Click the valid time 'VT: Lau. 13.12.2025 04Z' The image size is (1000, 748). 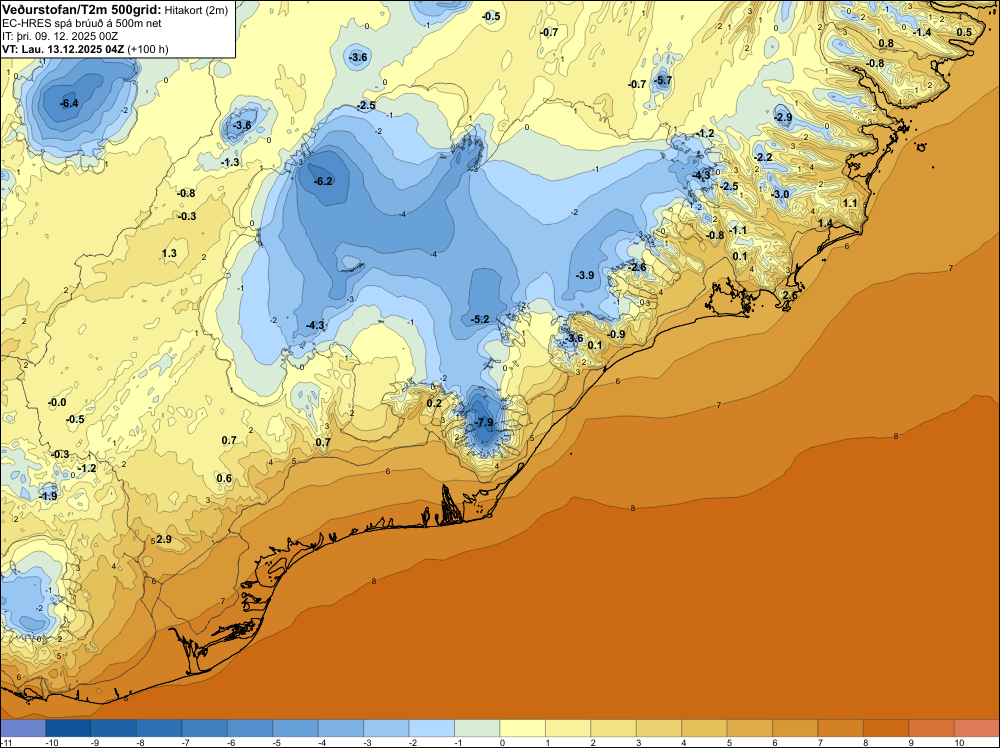[63, 49]
